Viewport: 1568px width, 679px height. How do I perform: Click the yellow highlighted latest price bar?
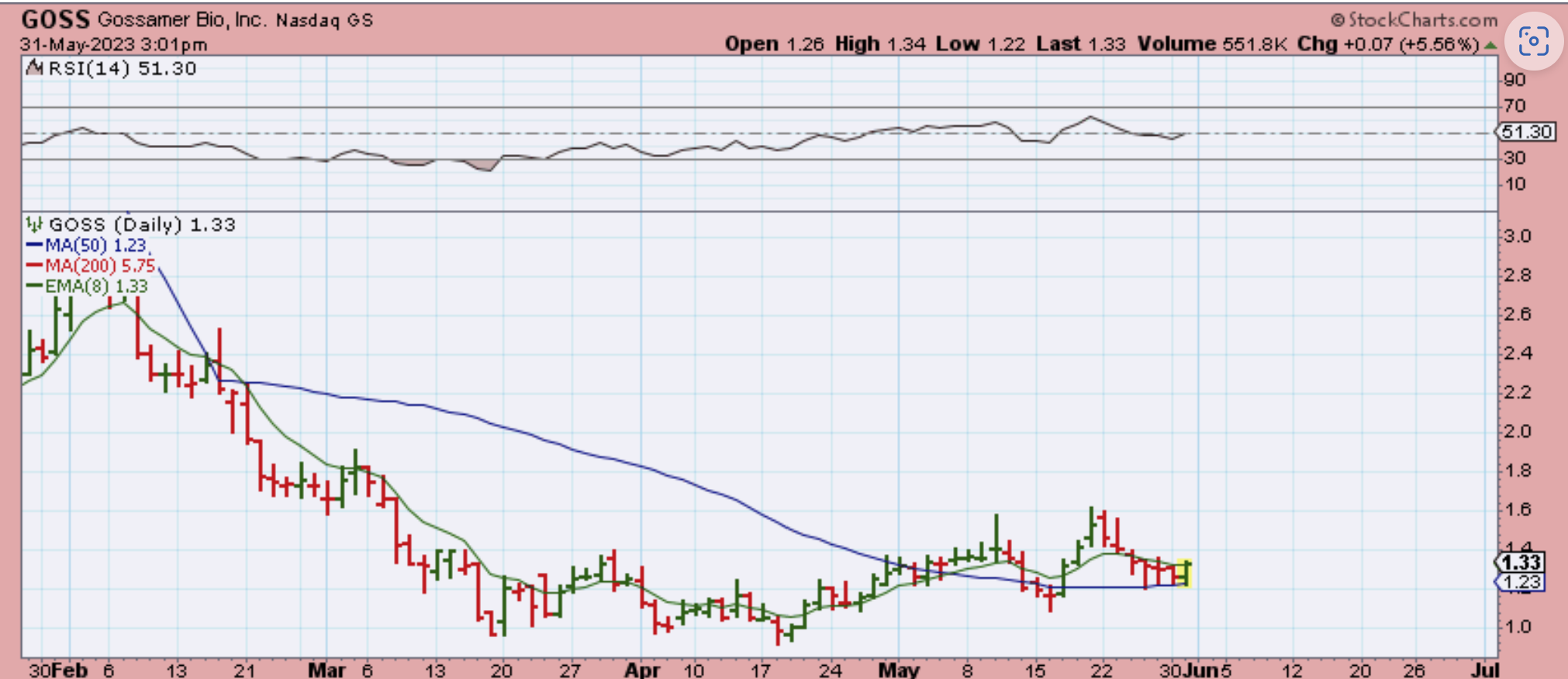1184,573
